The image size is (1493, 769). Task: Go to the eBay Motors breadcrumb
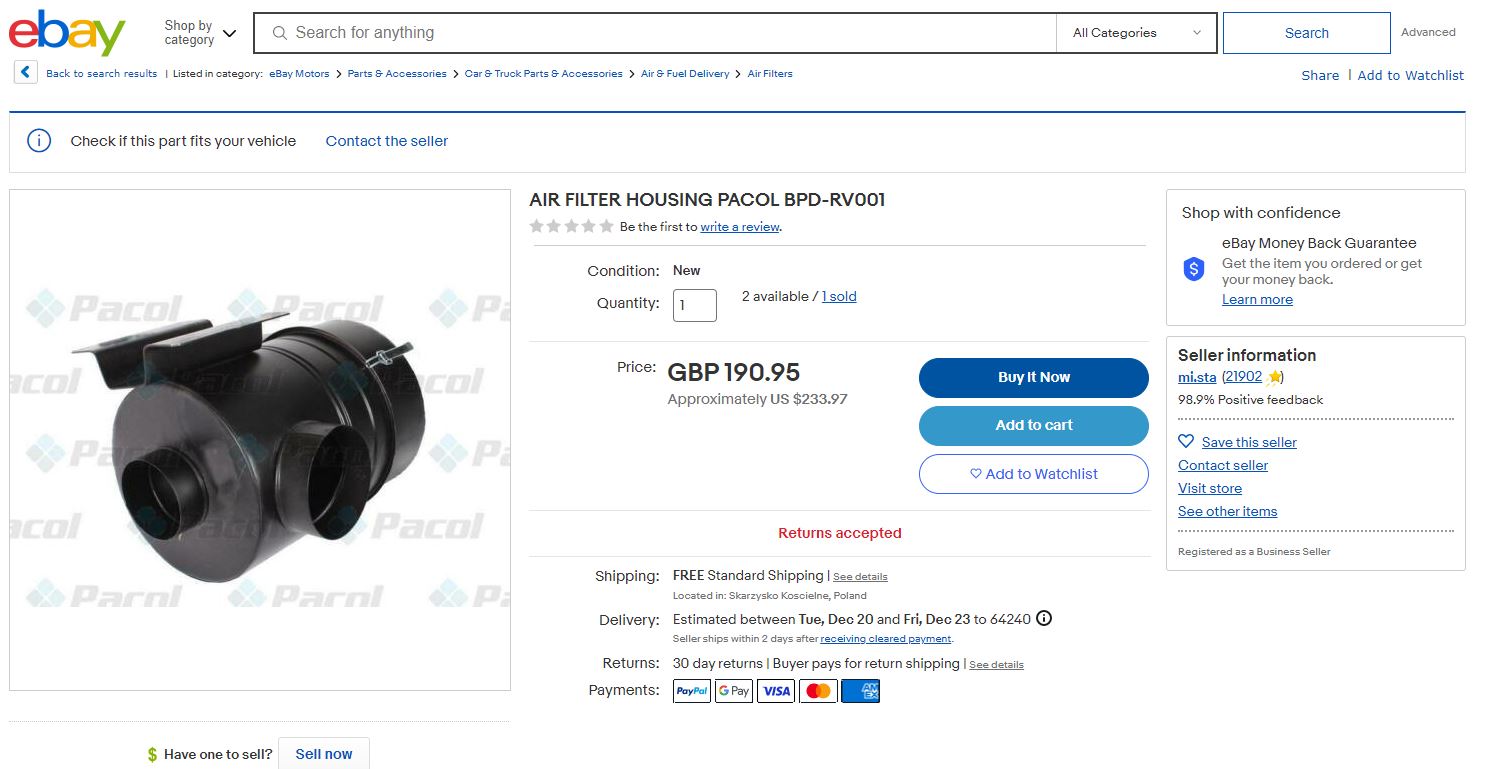pyautogui.click(x=299, y=74)
